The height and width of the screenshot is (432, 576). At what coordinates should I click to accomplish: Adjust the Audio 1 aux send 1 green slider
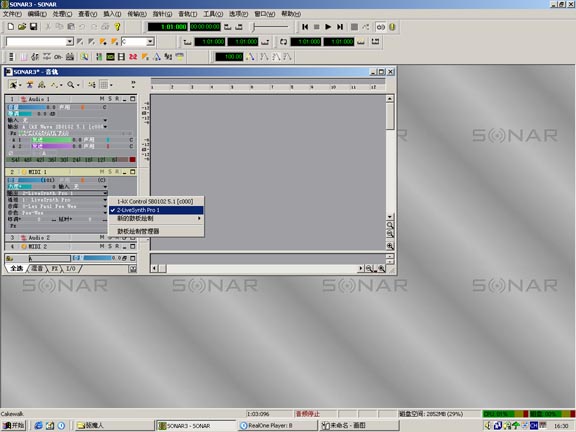point(52,140)
